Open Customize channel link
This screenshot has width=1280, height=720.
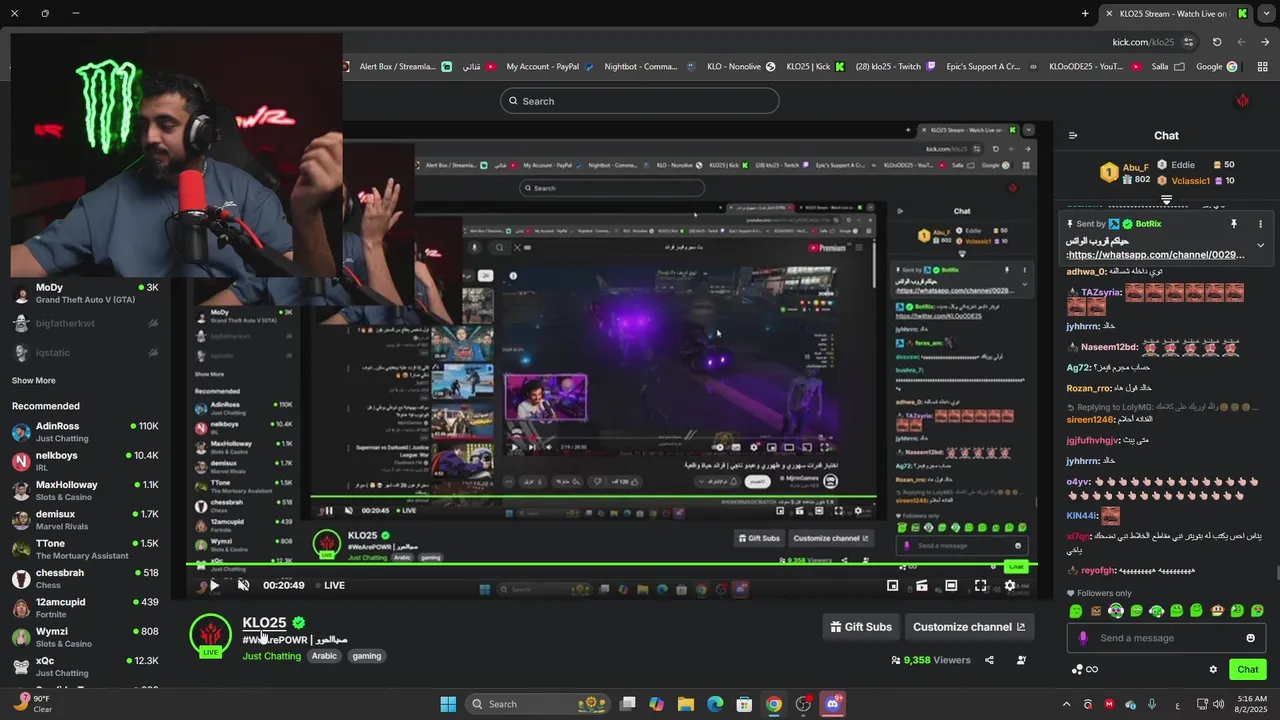pos(969,627)
